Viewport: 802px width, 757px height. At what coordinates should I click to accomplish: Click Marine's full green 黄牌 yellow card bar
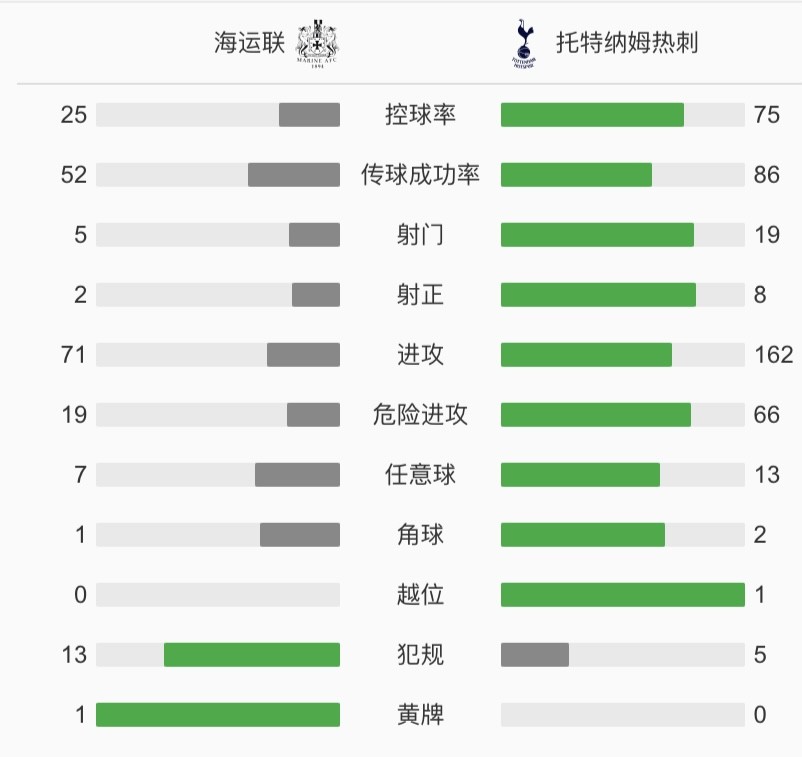218,715
